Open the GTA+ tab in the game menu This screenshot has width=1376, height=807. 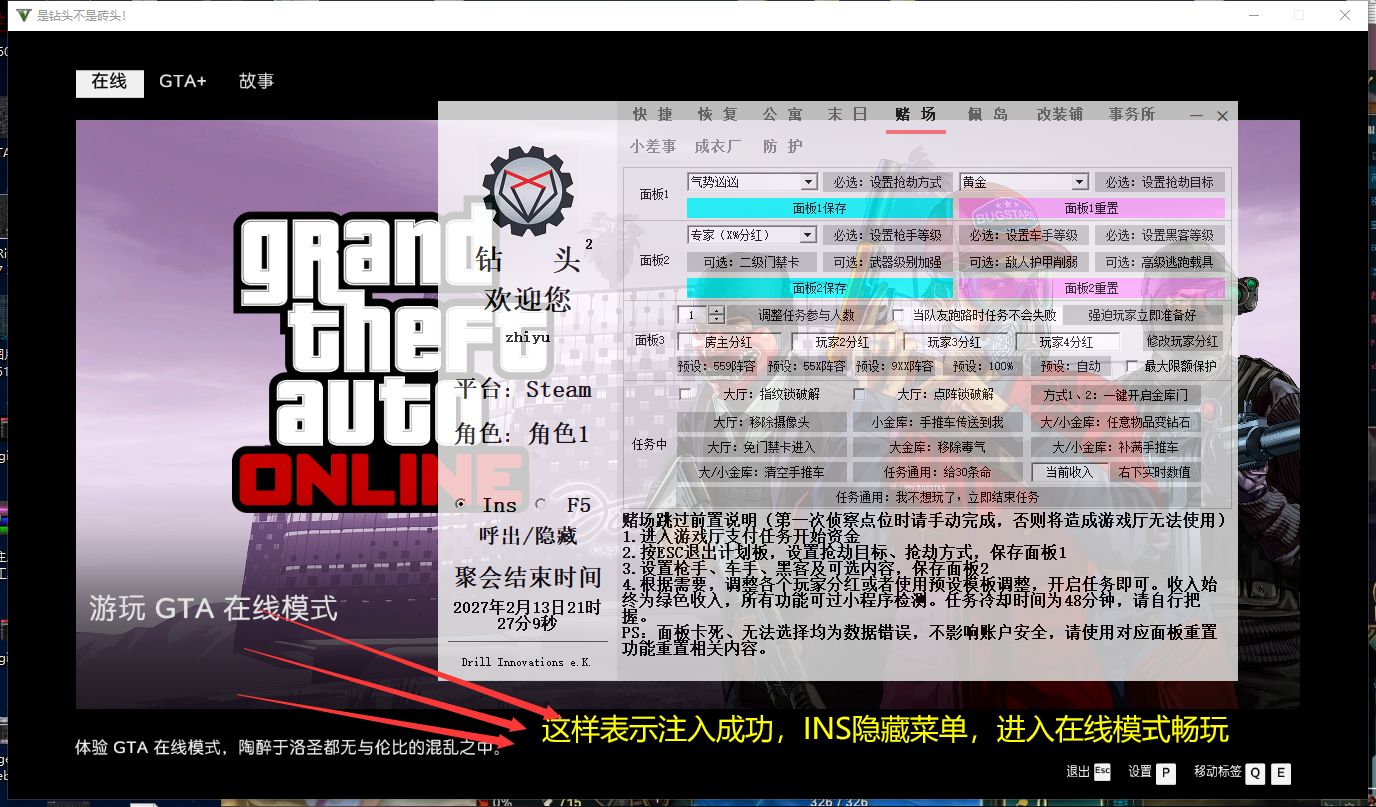point(183,82)
